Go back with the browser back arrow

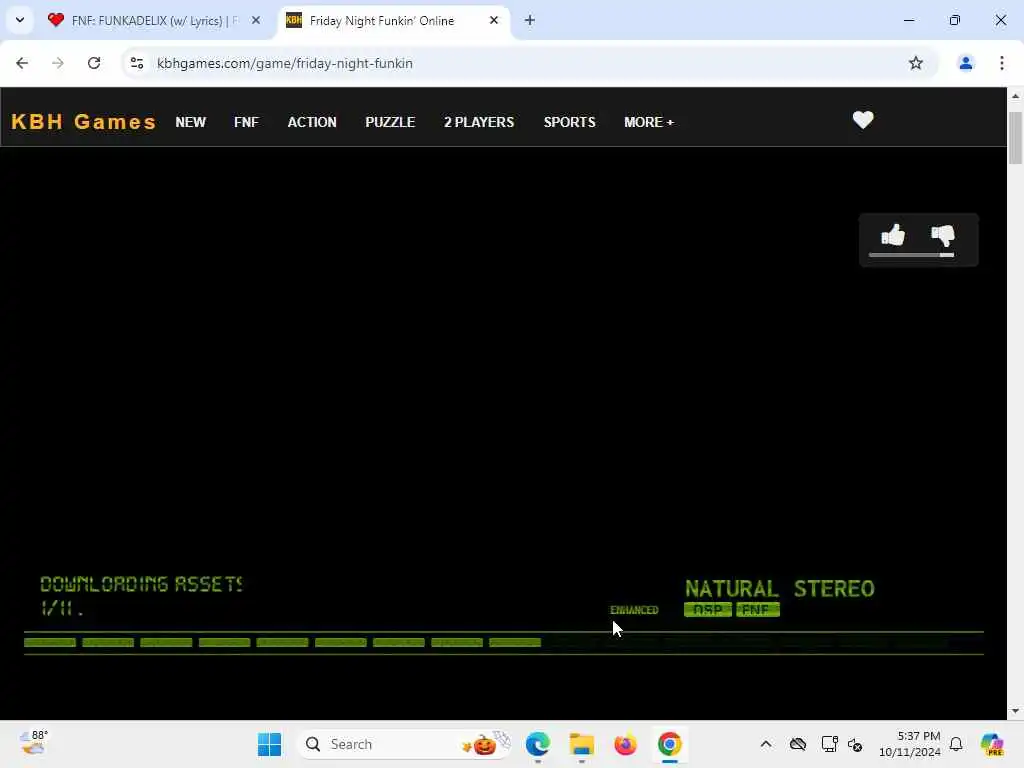(22, 63)
